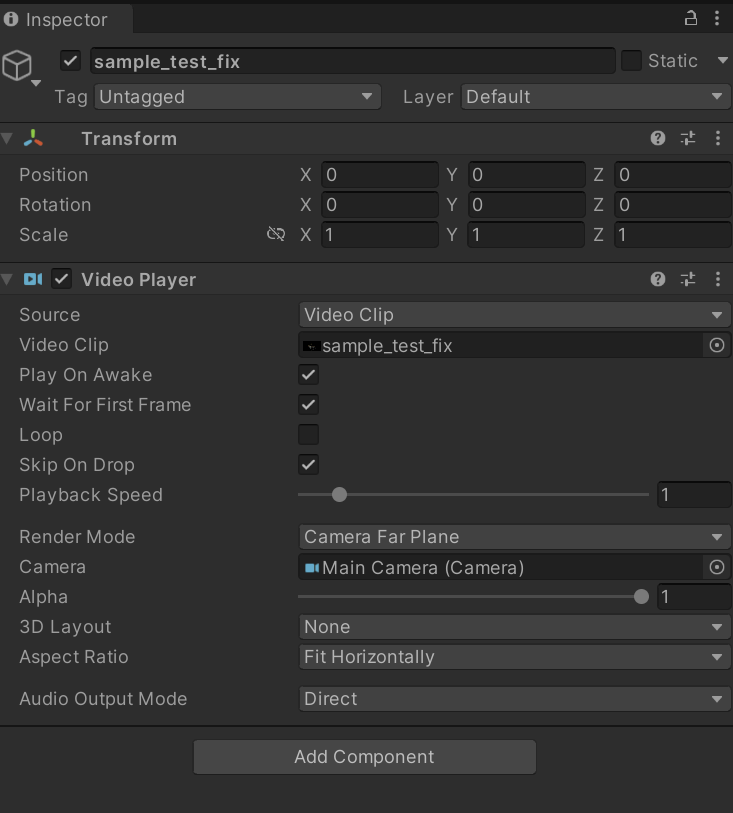Open the Tag dropdown showing Untagged

(237, 97)
